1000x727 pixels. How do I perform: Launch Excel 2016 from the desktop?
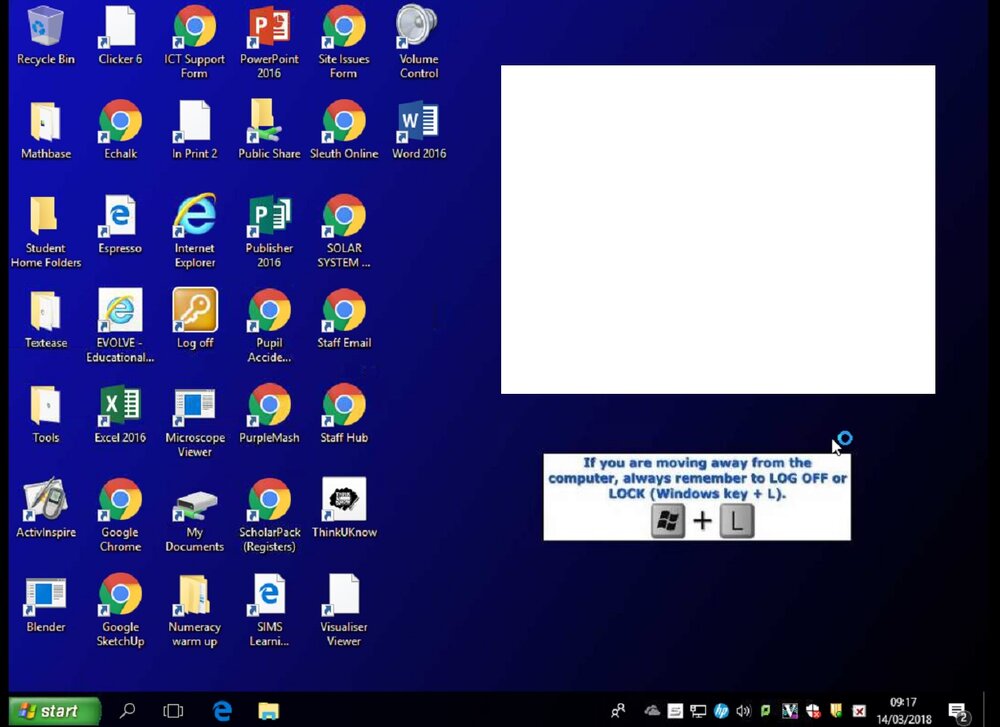pyautogui.click(x=120, y=414)
